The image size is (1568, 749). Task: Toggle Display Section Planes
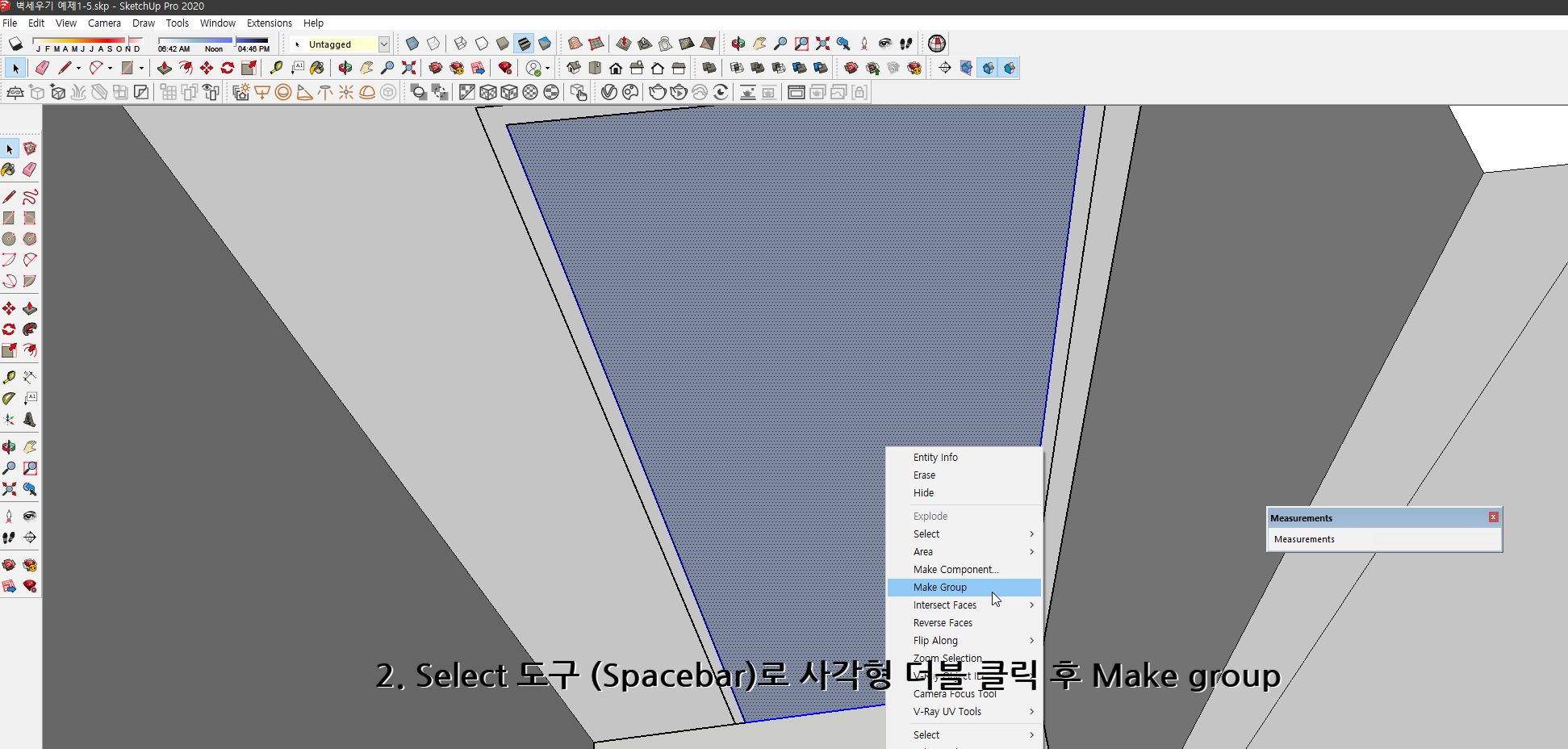pyautogui.click(x=966, y=68)
